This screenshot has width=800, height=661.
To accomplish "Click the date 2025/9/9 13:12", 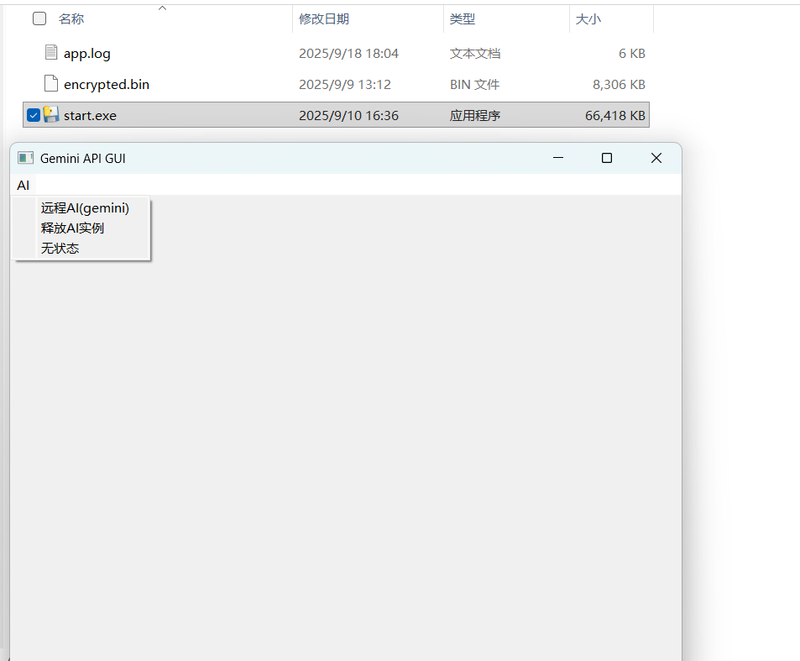I will (x=345, y=84).
